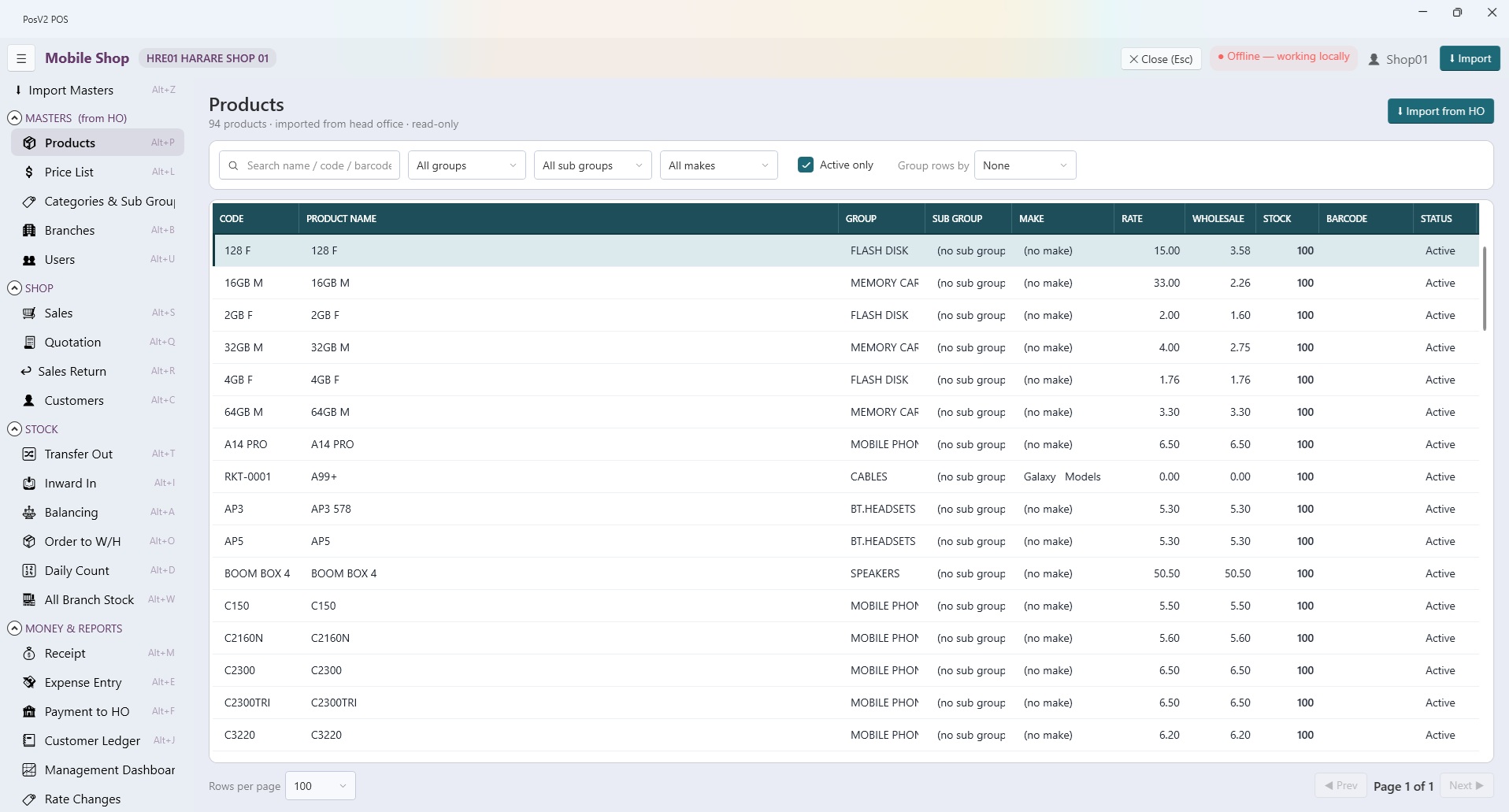Click the Quotation document icon

click(29, 342)
